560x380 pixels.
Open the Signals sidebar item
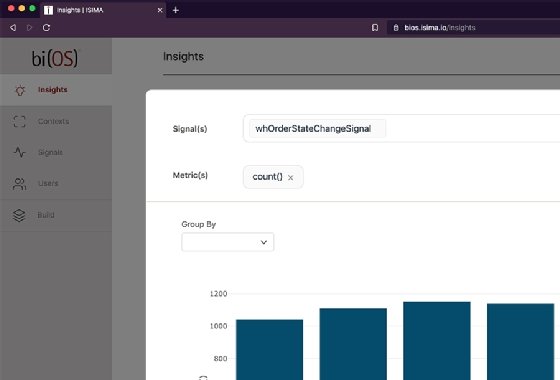pos(56,152)
